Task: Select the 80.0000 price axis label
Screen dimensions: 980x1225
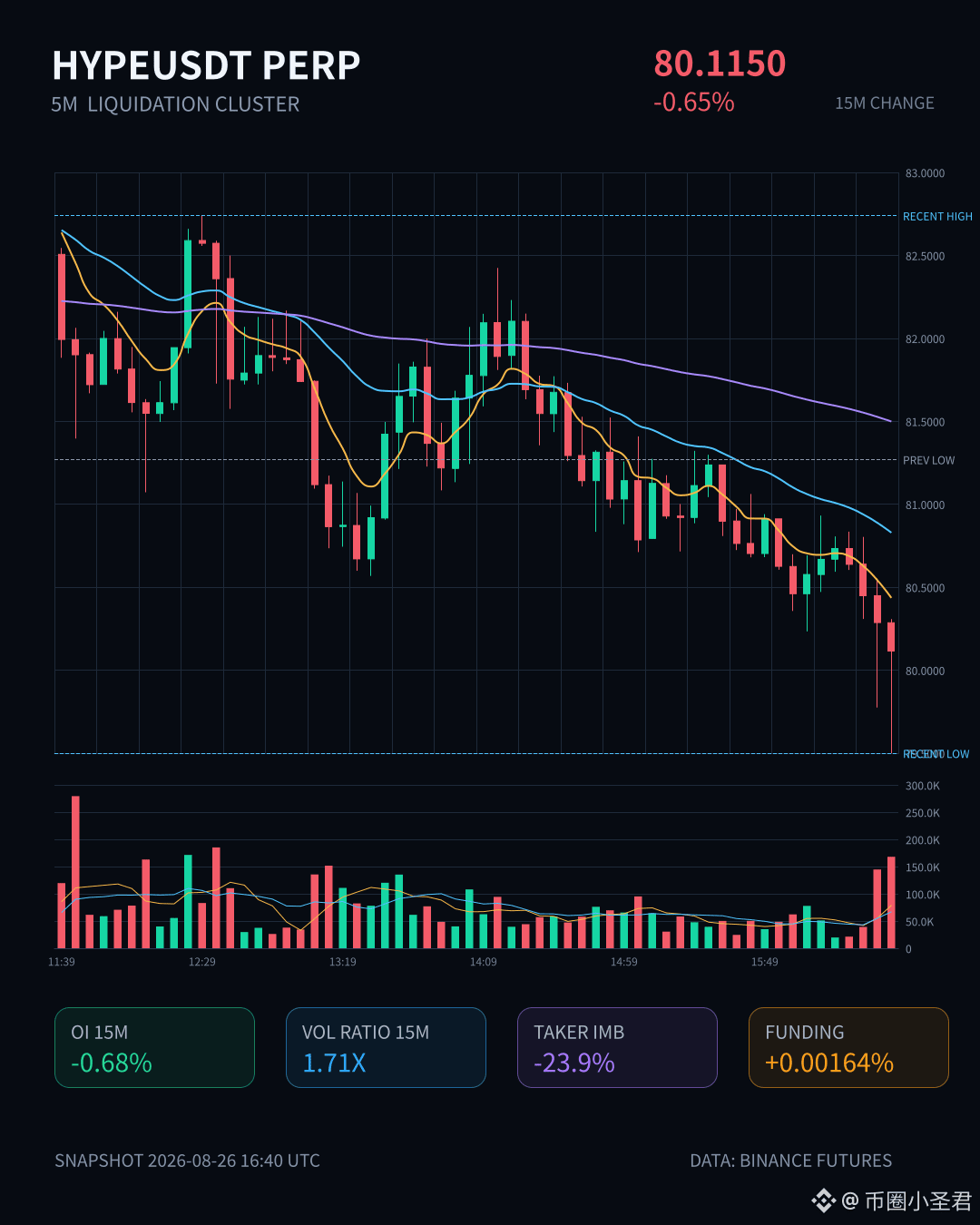Action: (925, 671)
